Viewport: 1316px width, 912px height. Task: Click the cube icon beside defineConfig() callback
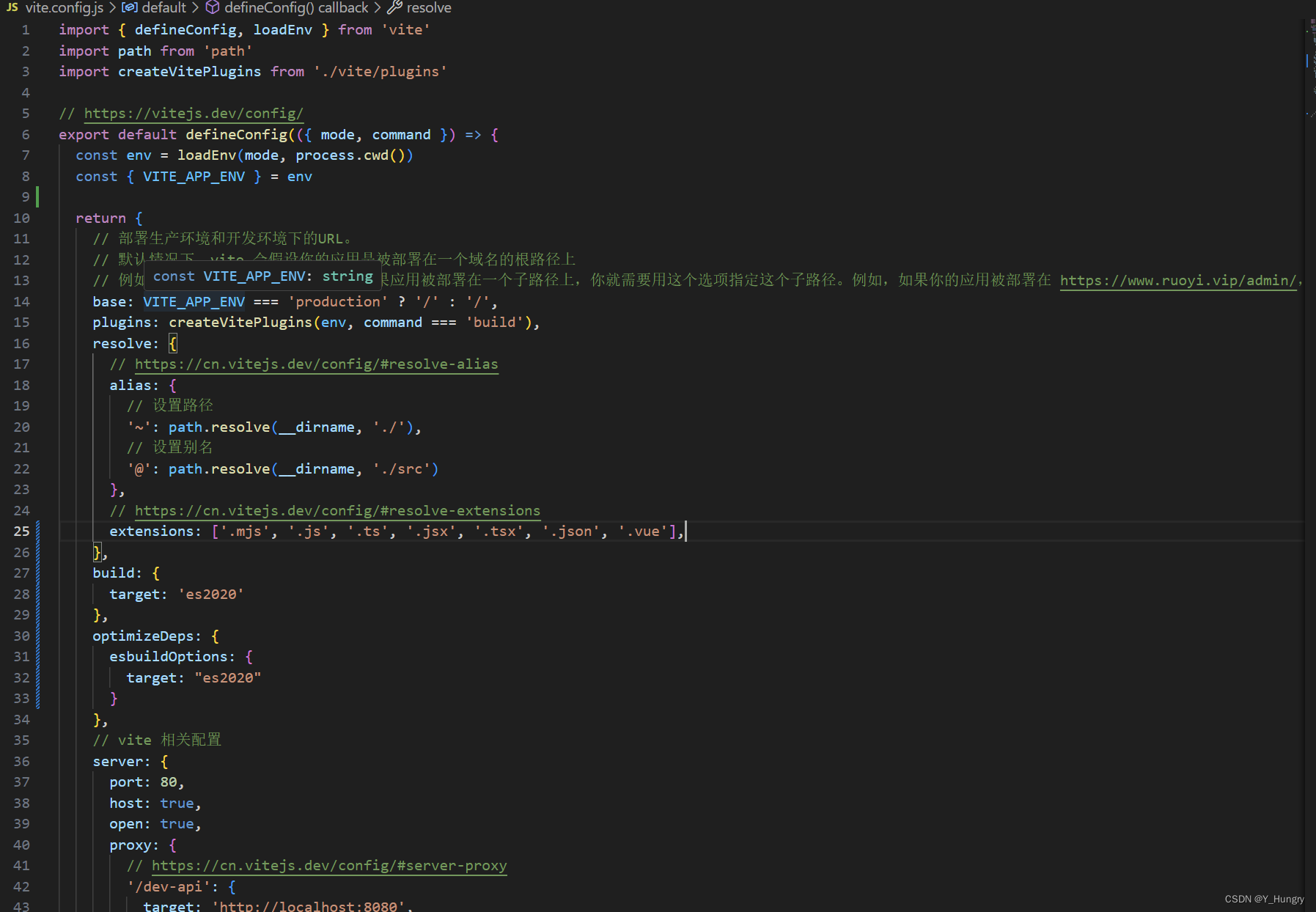click(212, 8)
